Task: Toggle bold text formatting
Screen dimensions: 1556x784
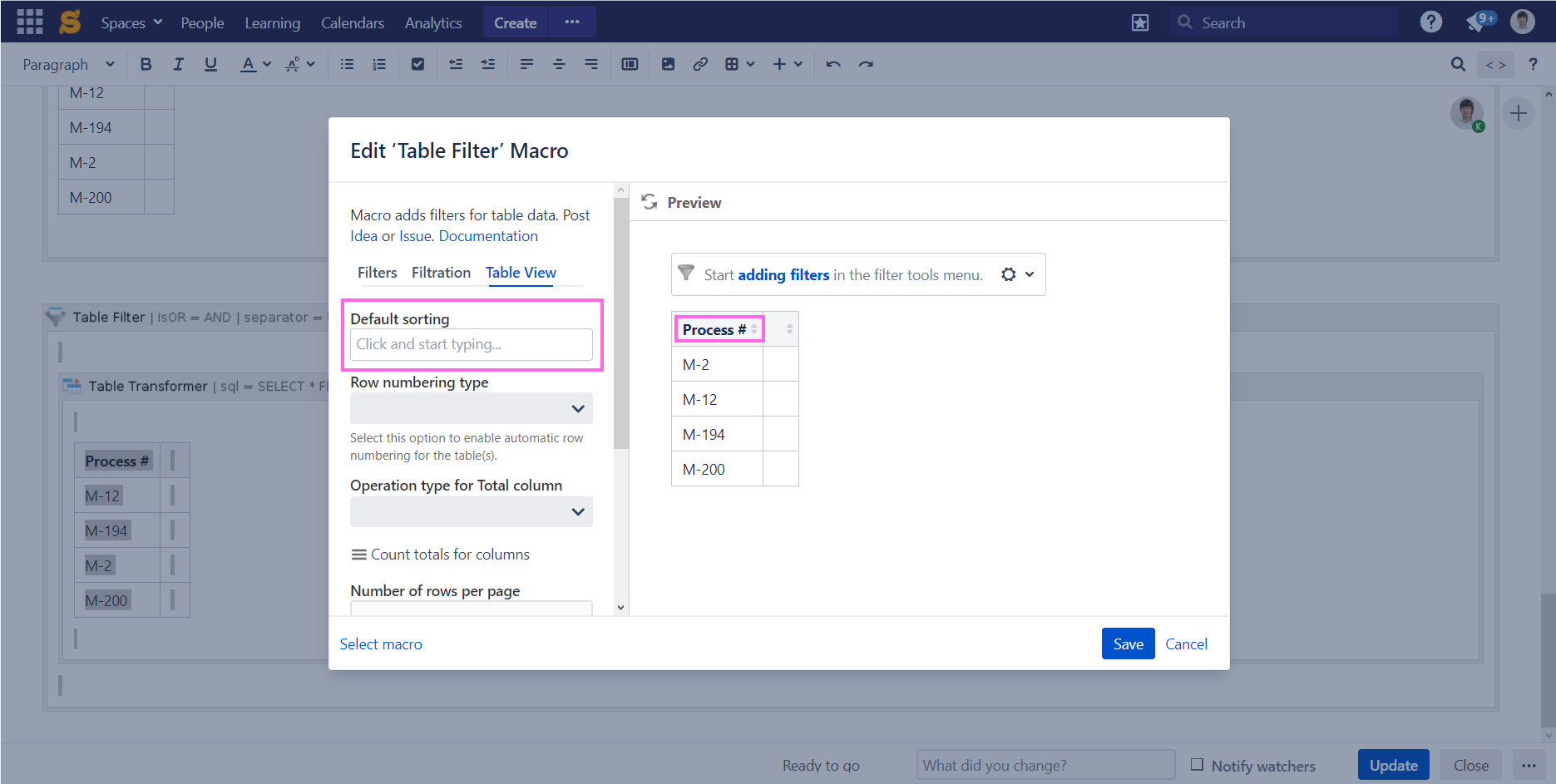Action: [146, 63]
